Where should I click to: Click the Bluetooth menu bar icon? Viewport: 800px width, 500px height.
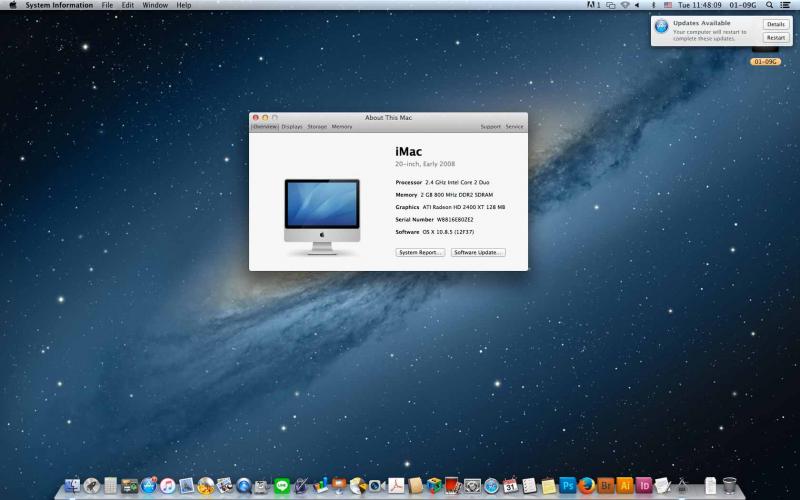coord(653,5)
